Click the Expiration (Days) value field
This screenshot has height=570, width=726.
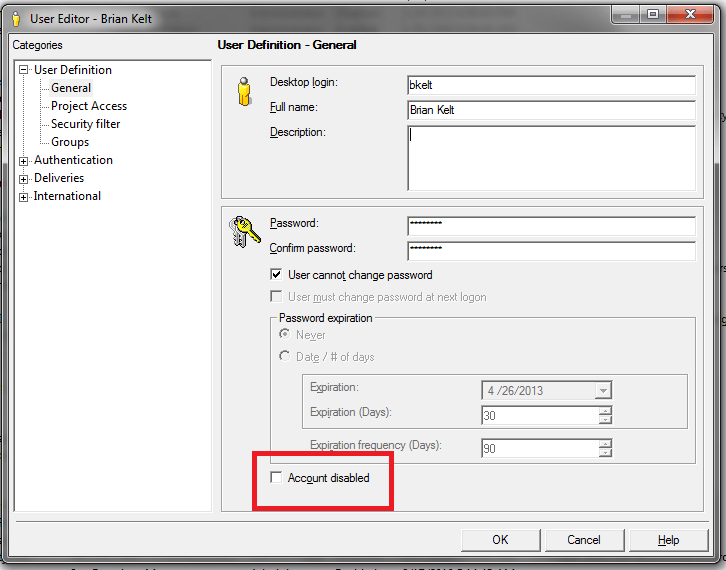point(540,415)
